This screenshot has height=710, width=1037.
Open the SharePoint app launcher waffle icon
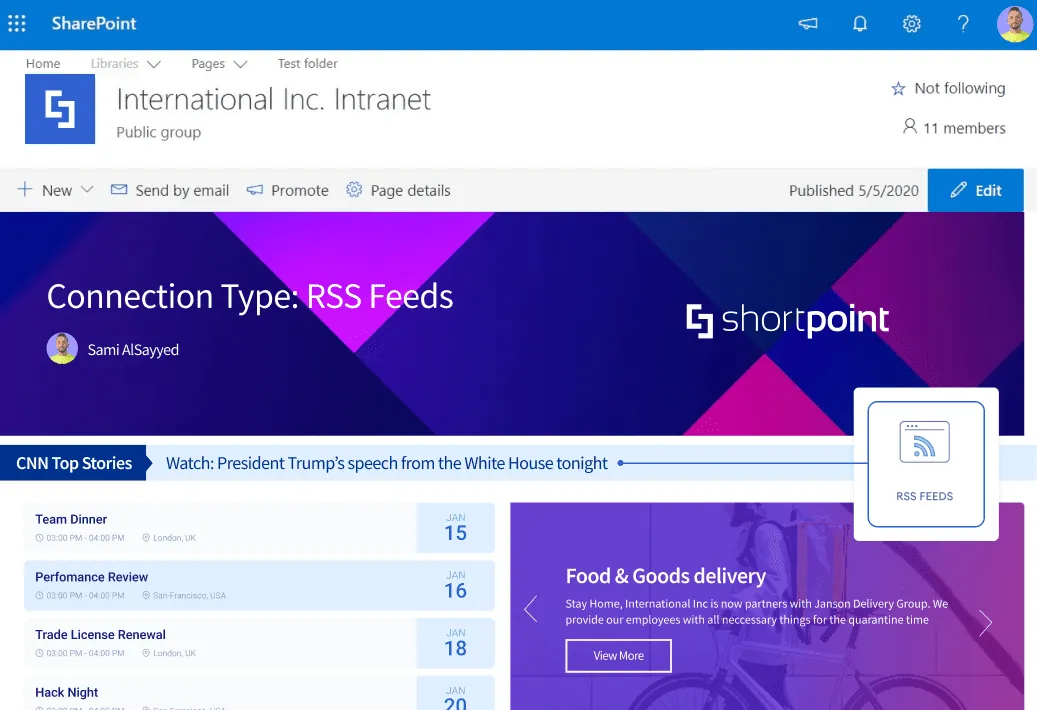(17, 24)
